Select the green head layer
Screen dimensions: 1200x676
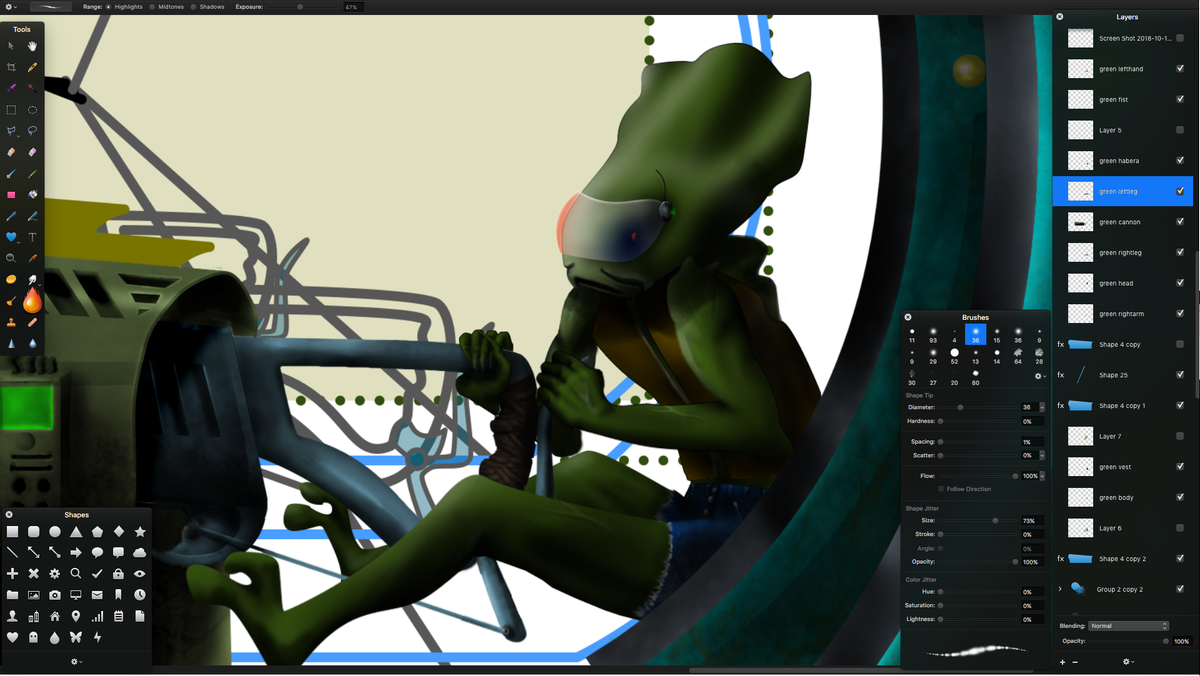click(x=1123, y=283)
